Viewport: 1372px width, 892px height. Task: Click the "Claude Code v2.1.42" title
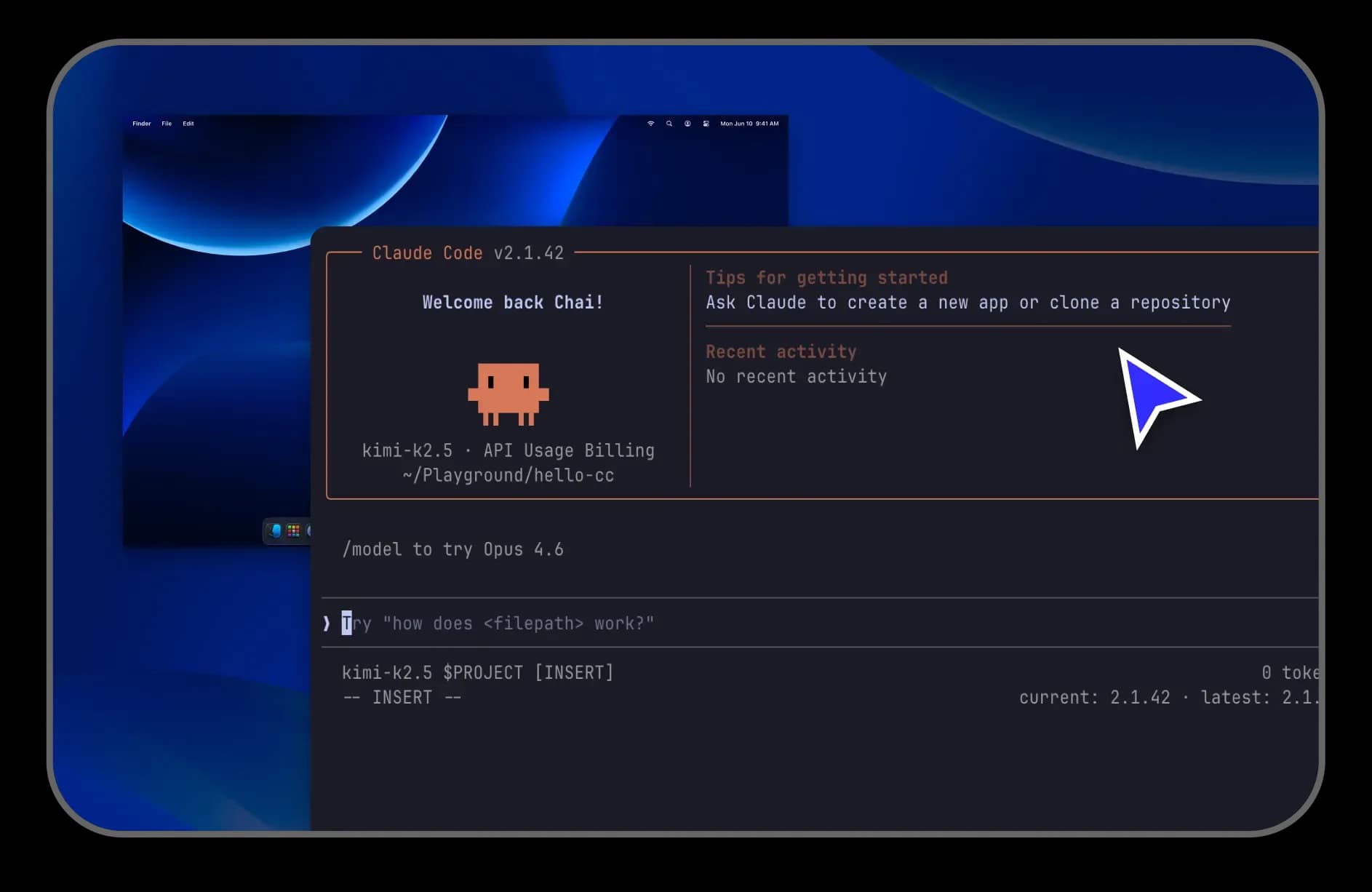tap(468, 253)
